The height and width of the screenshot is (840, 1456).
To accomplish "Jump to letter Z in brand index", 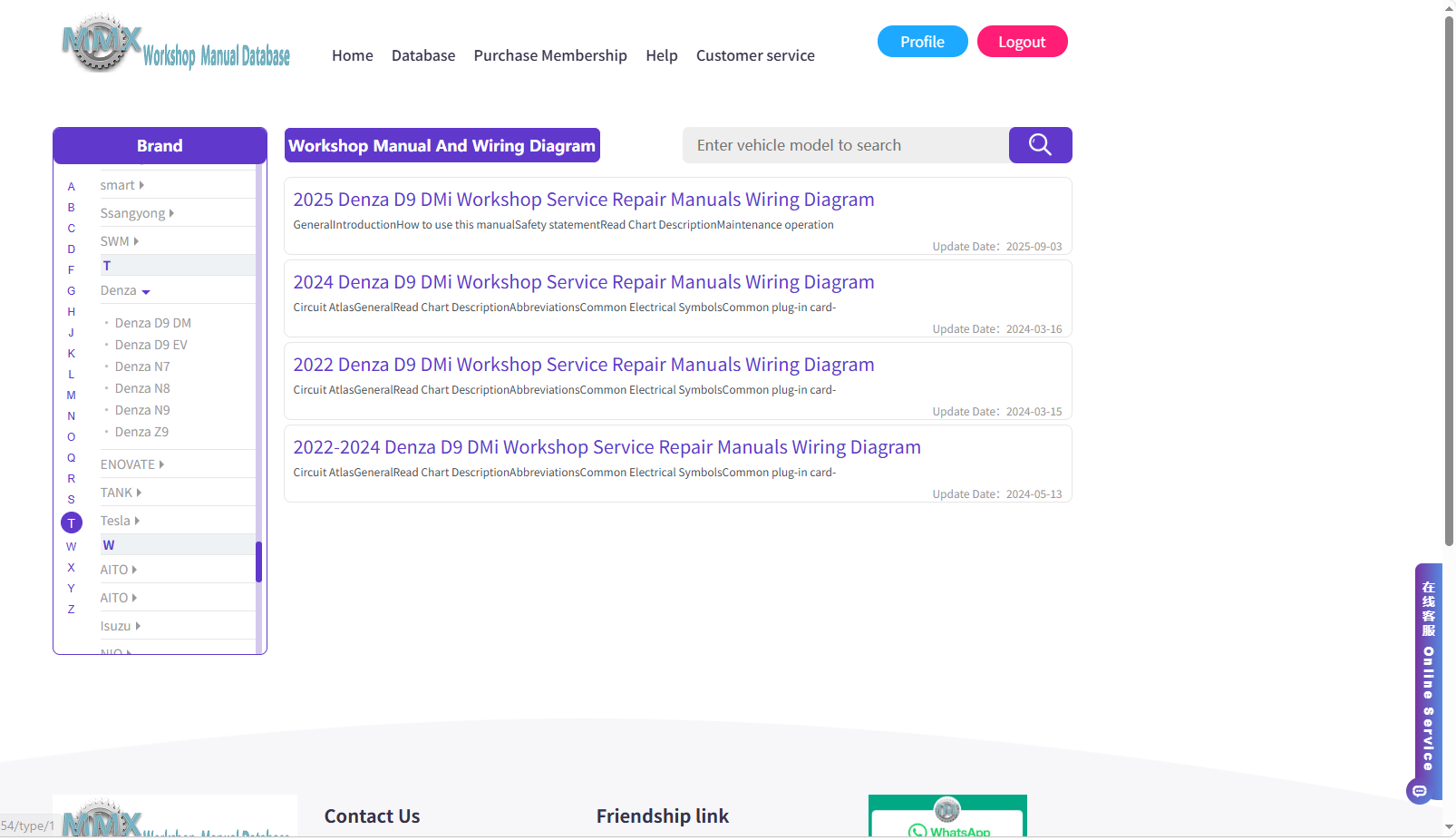I will pyautogui.click(x=72, y=610).
